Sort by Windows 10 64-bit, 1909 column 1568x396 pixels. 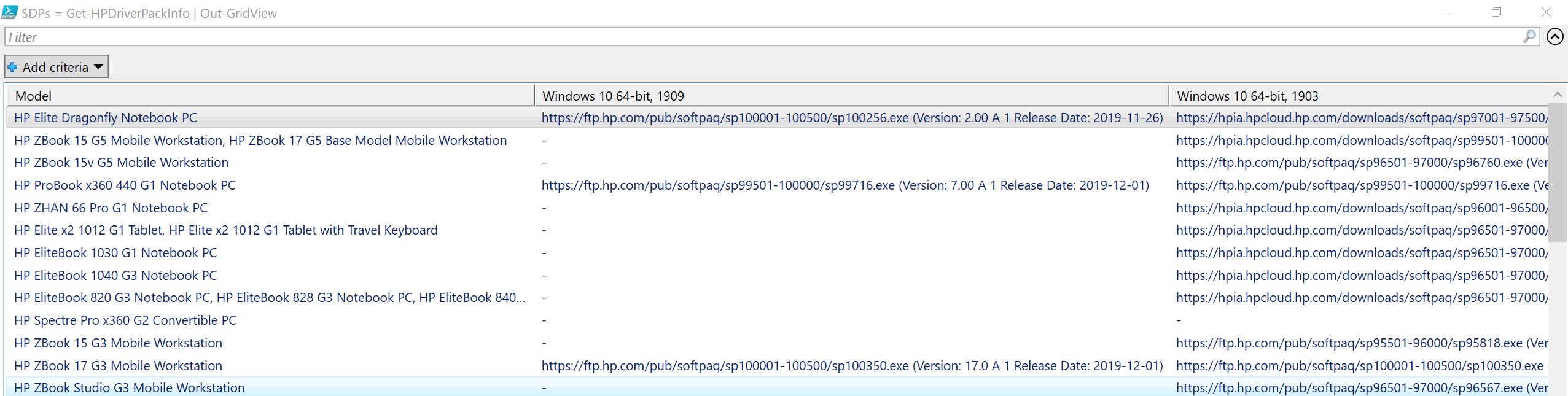coord(851,96)
